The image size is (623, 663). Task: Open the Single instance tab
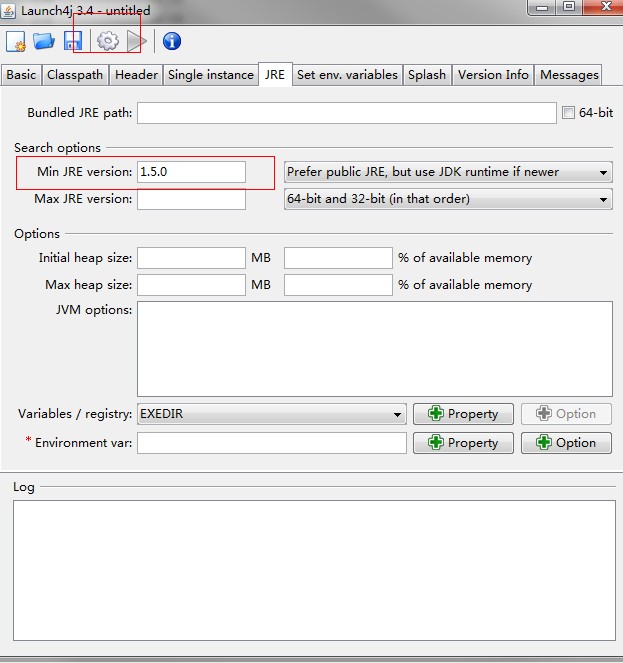click(211, 75)
